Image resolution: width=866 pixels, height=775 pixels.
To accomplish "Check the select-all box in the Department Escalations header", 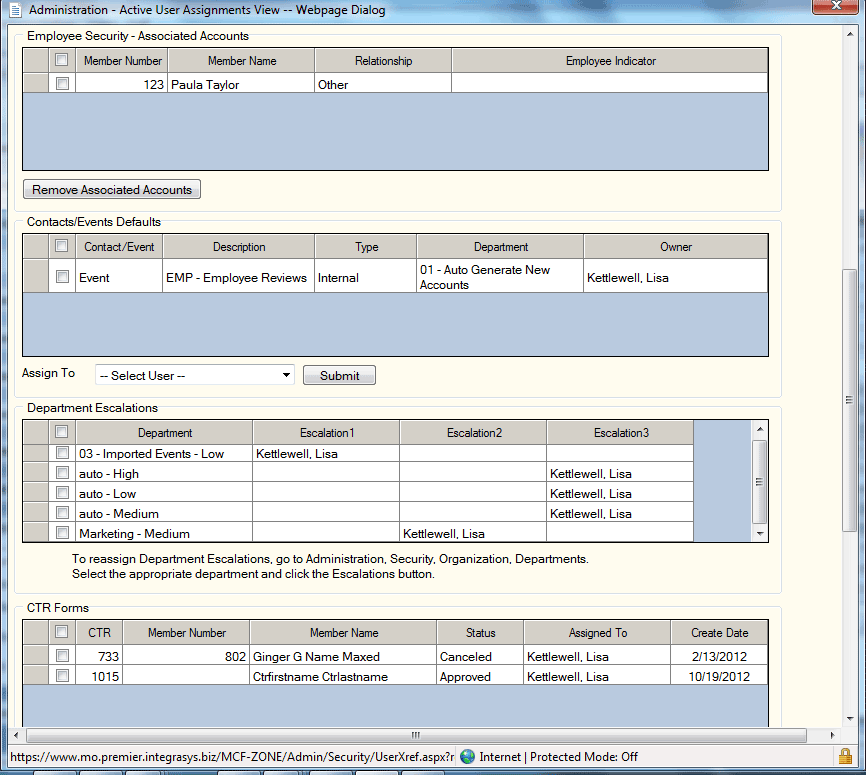I will tap(61, 431).
